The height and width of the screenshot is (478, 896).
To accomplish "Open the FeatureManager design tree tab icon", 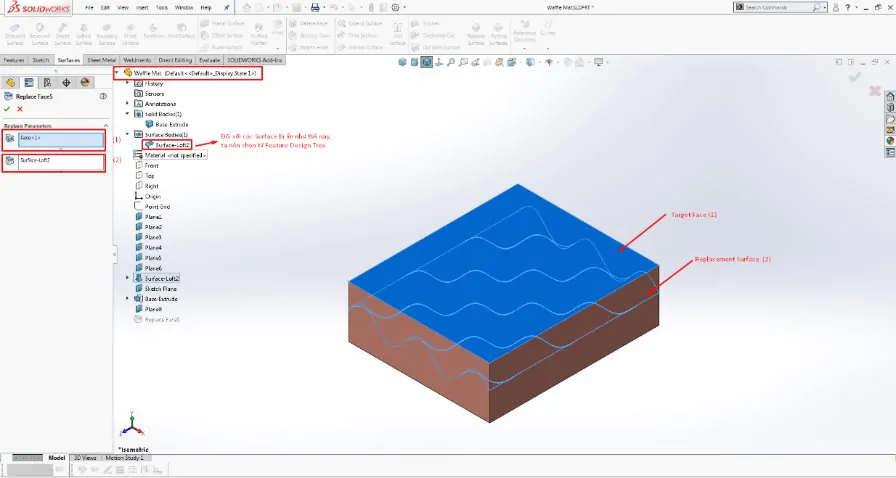I will (x=10, y=83).
